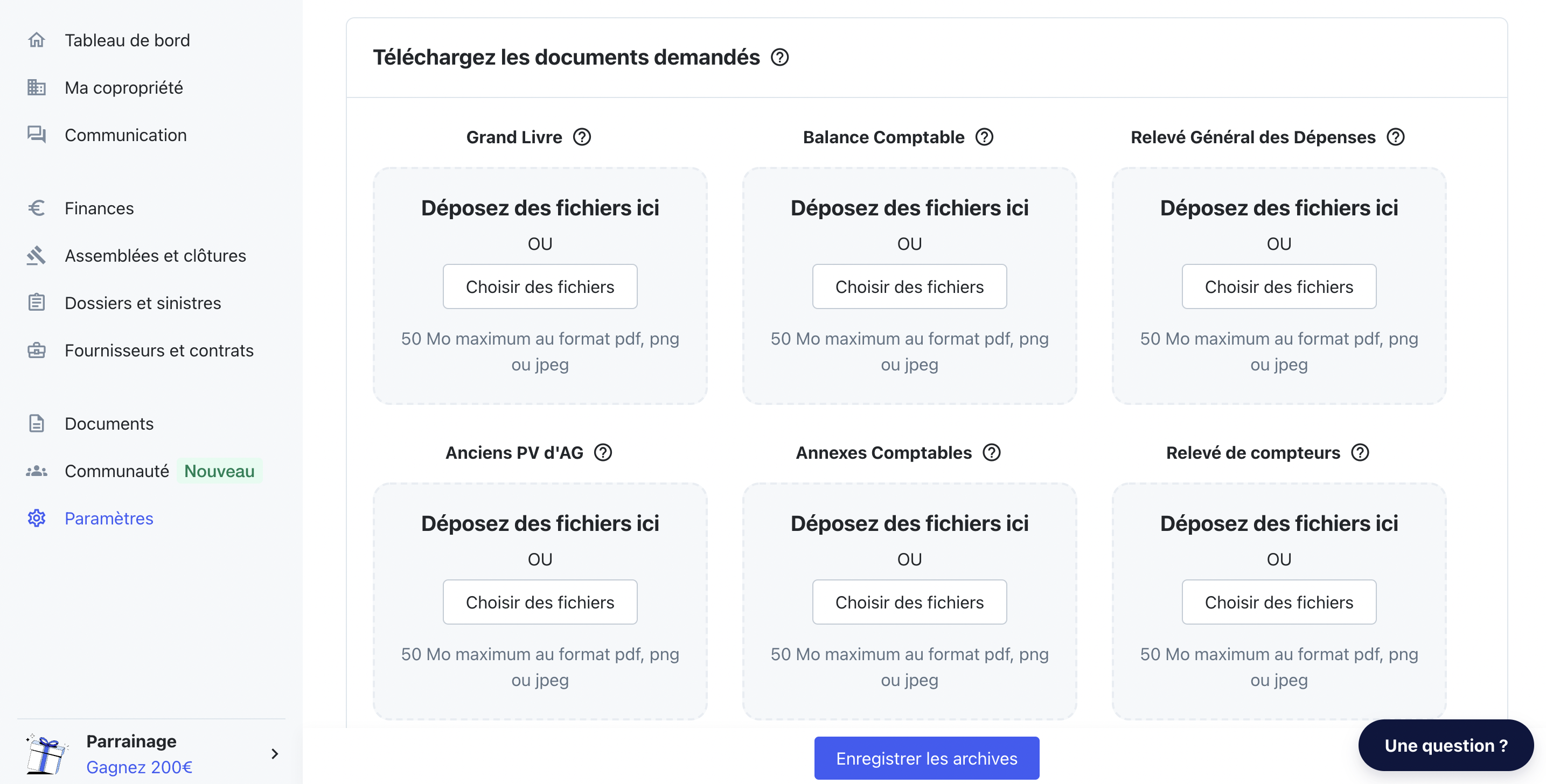The image size is (1546, 784).
Task: Choose files for Relevé de compteurs
Action: point(1279,602)
